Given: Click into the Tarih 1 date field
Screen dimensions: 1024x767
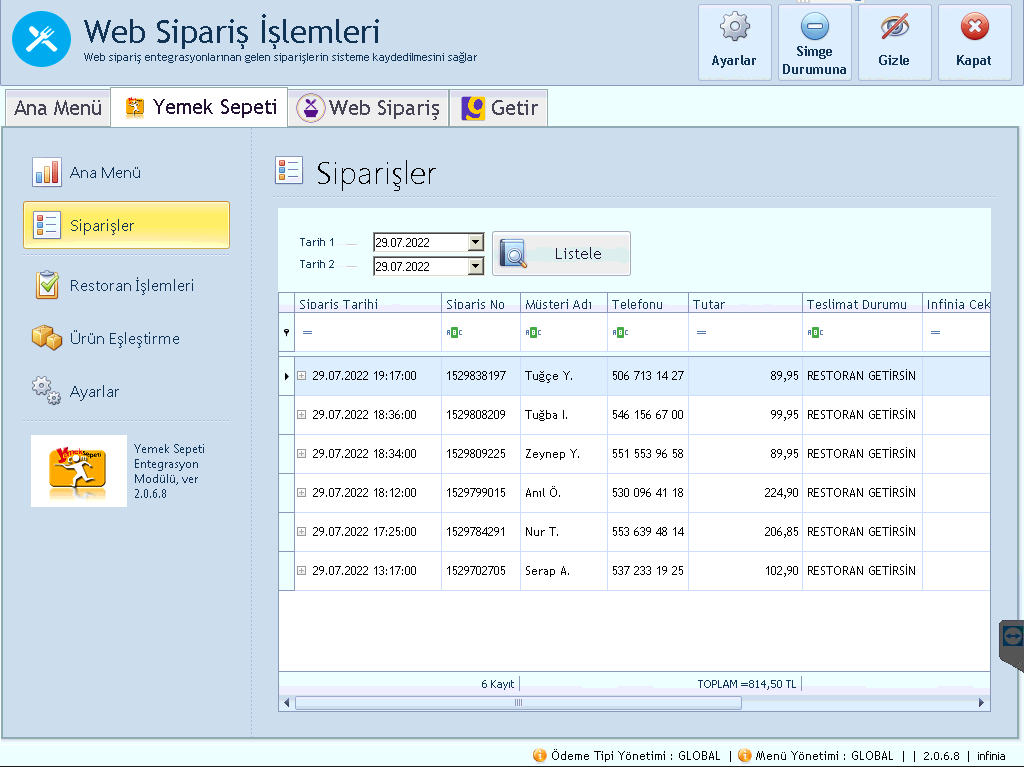Looking at the screenshot, I should [x=421, y=242].
